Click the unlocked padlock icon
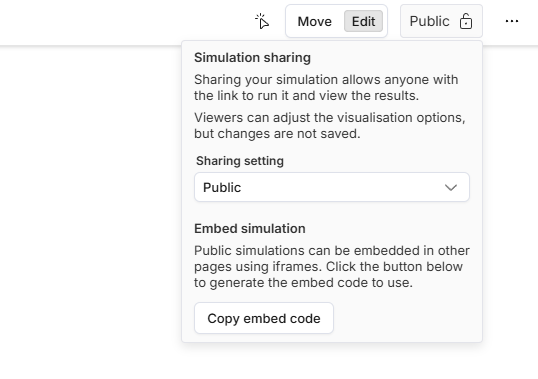The image size is (538, 379). (466, 21)
